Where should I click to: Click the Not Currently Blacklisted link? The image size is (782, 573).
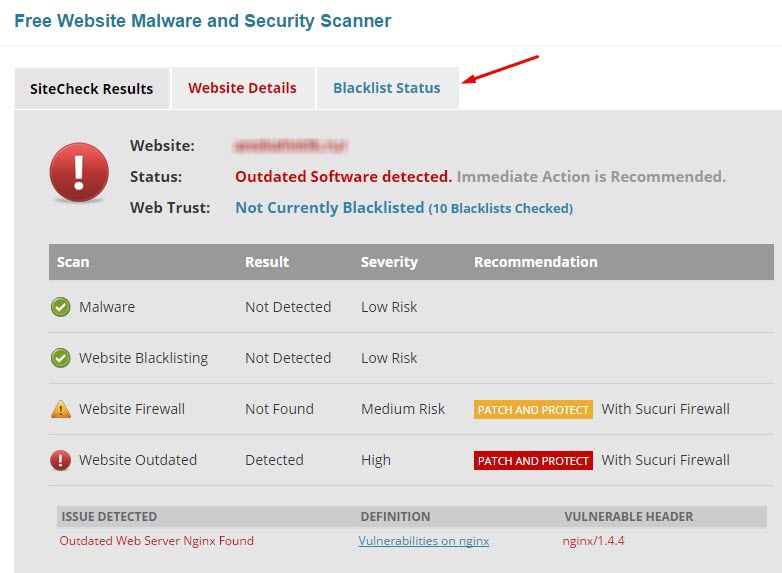click(x=329, y=208)
